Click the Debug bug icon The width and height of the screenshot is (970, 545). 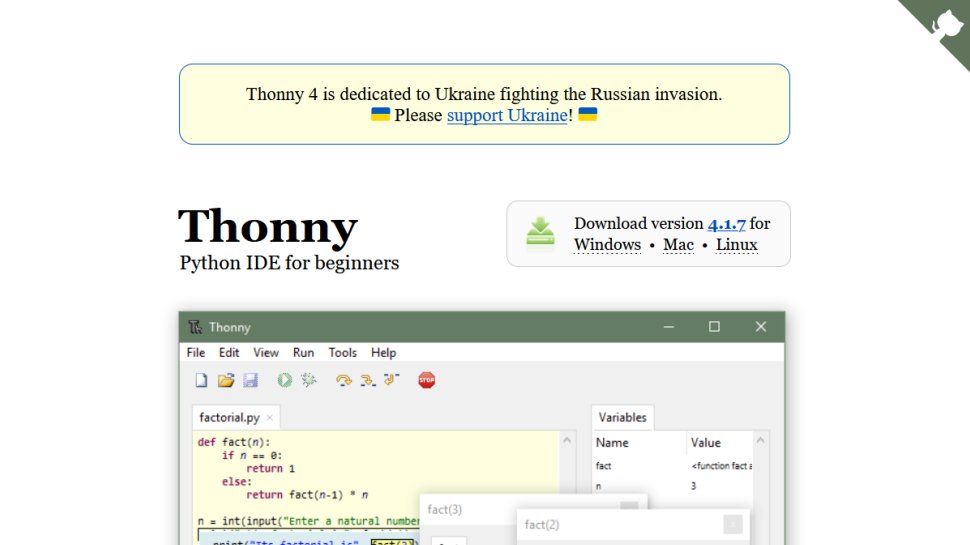pyautogui.click(x=309, y=380)
